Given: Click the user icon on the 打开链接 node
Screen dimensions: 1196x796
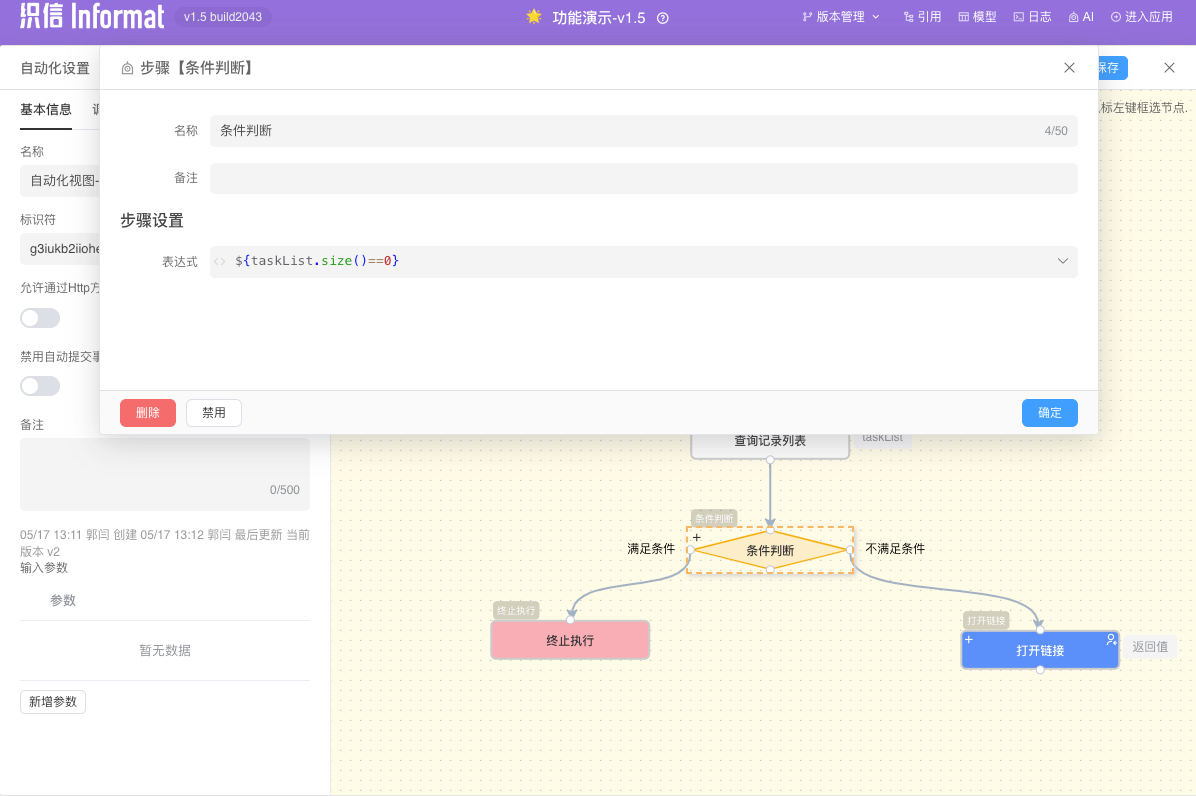Looking at the screenshot, I should click(x=1110, y=639).
